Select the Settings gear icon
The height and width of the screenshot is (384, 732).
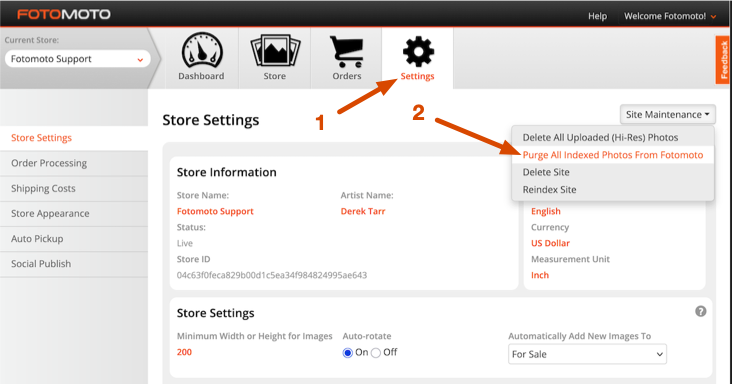pyautogui.click(x=418, y=51)
